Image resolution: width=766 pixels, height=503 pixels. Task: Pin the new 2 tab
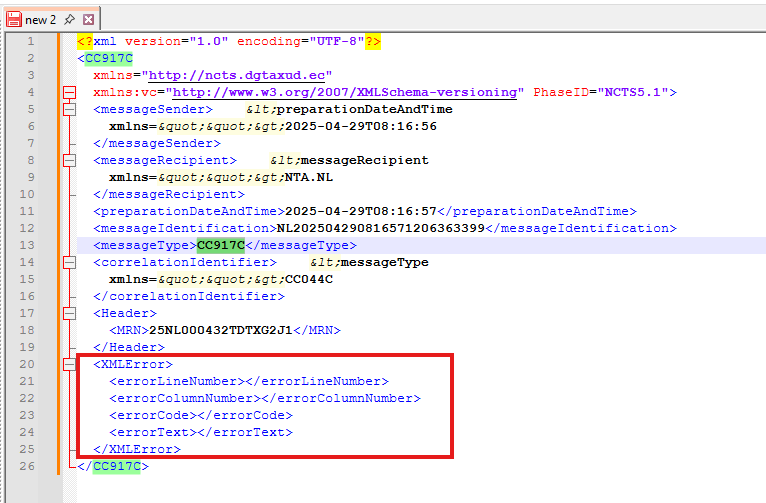click(70, 19)
